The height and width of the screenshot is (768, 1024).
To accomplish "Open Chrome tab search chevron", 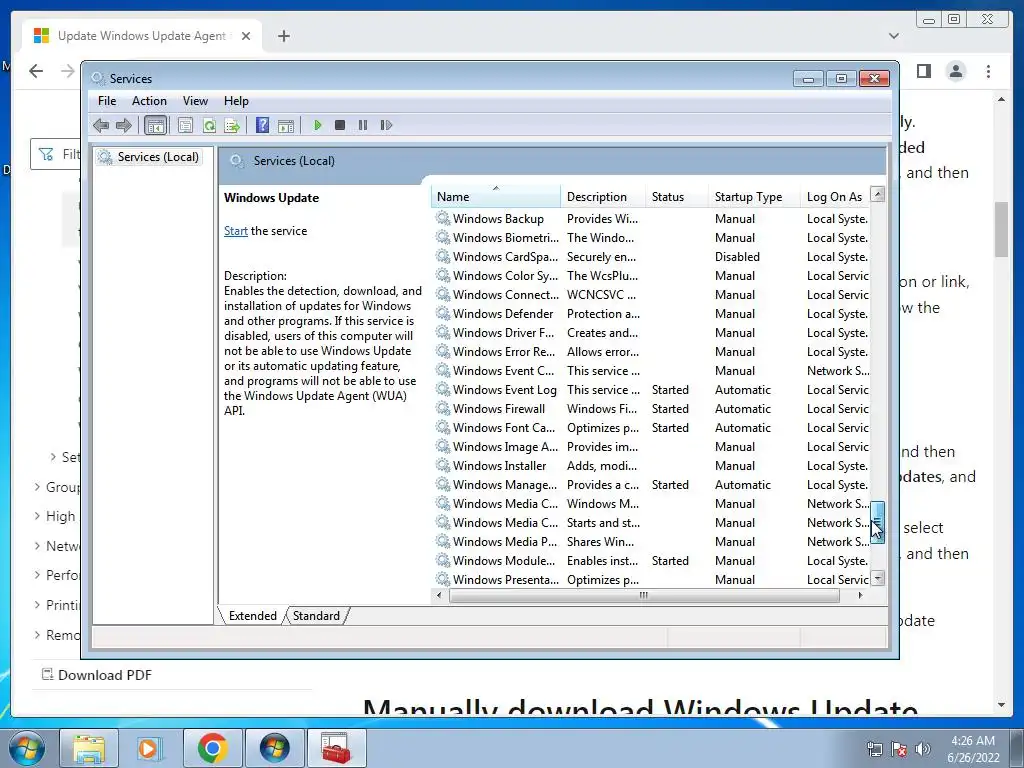I will (x=894, y=36).
